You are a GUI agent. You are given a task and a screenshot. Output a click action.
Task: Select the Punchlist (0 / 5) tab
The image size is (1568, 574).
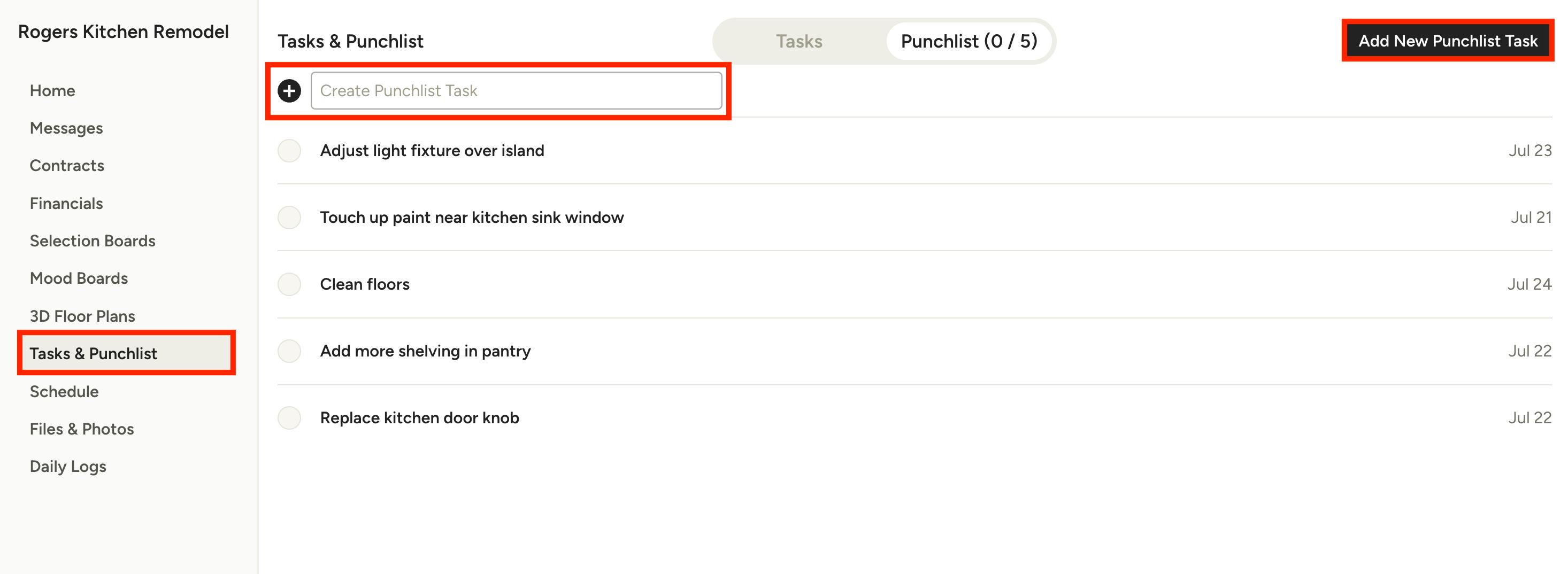coord(969,41)
